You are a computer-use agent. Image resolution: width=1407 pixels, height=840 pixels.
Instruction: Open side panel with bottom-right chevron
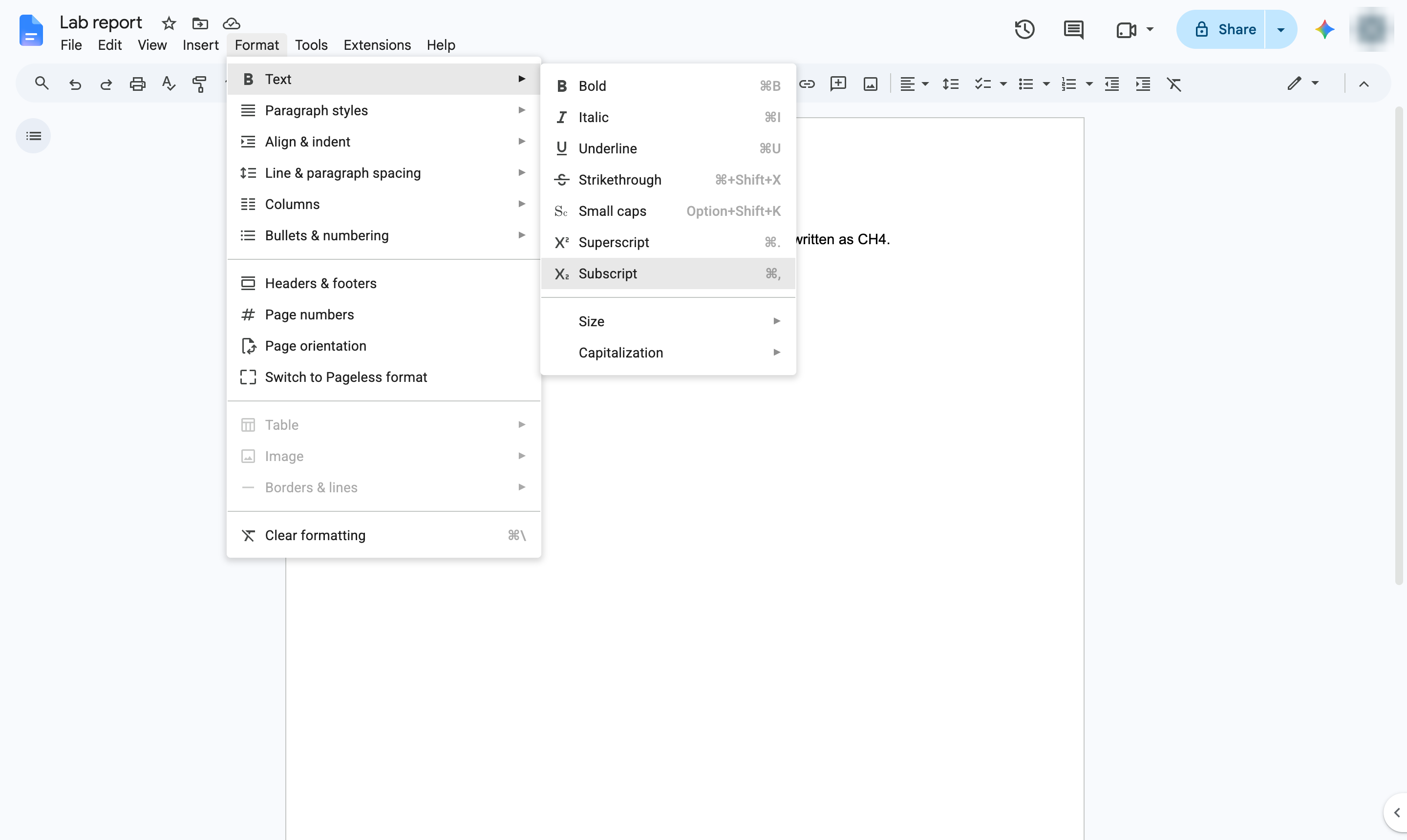click(x=1396, y=813)
